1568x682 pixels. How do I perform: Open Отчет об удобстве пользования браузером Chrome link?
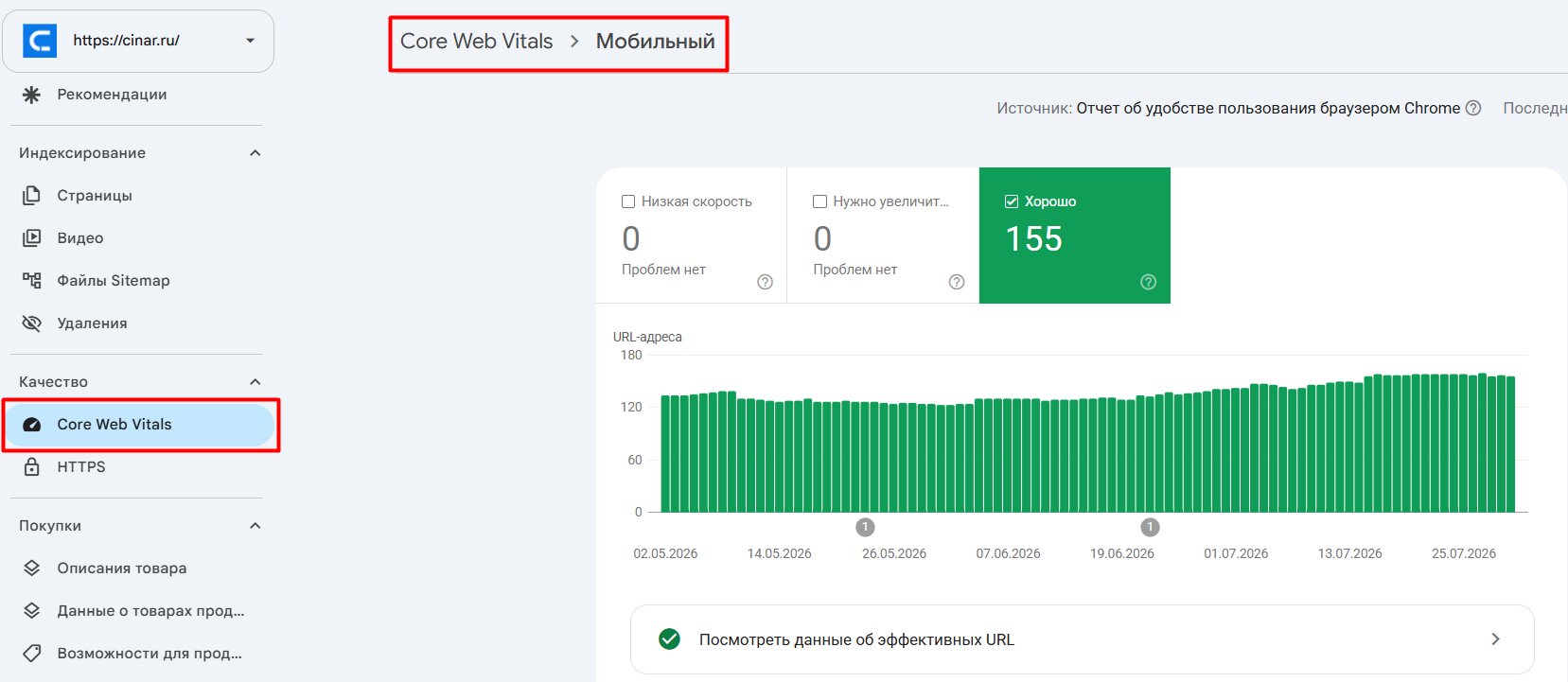(1268, 108)
